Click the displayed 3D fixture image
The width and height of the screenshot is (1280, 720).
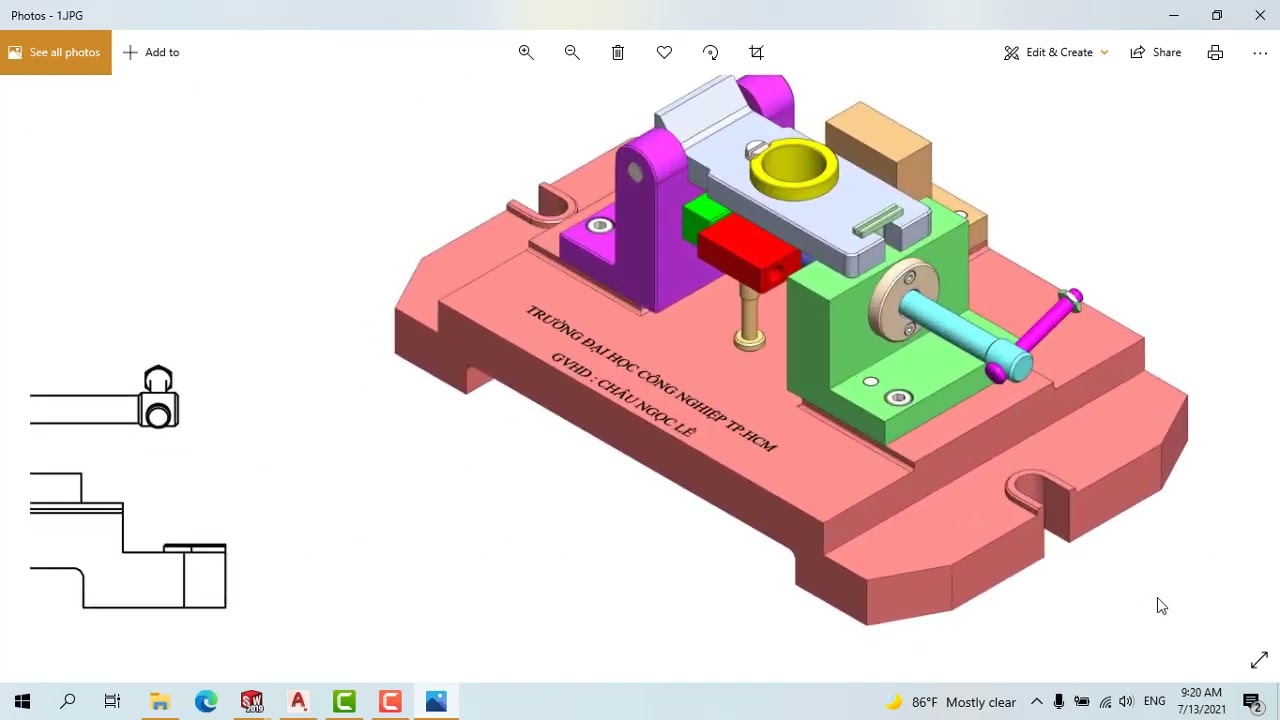[x=790, y=350]
